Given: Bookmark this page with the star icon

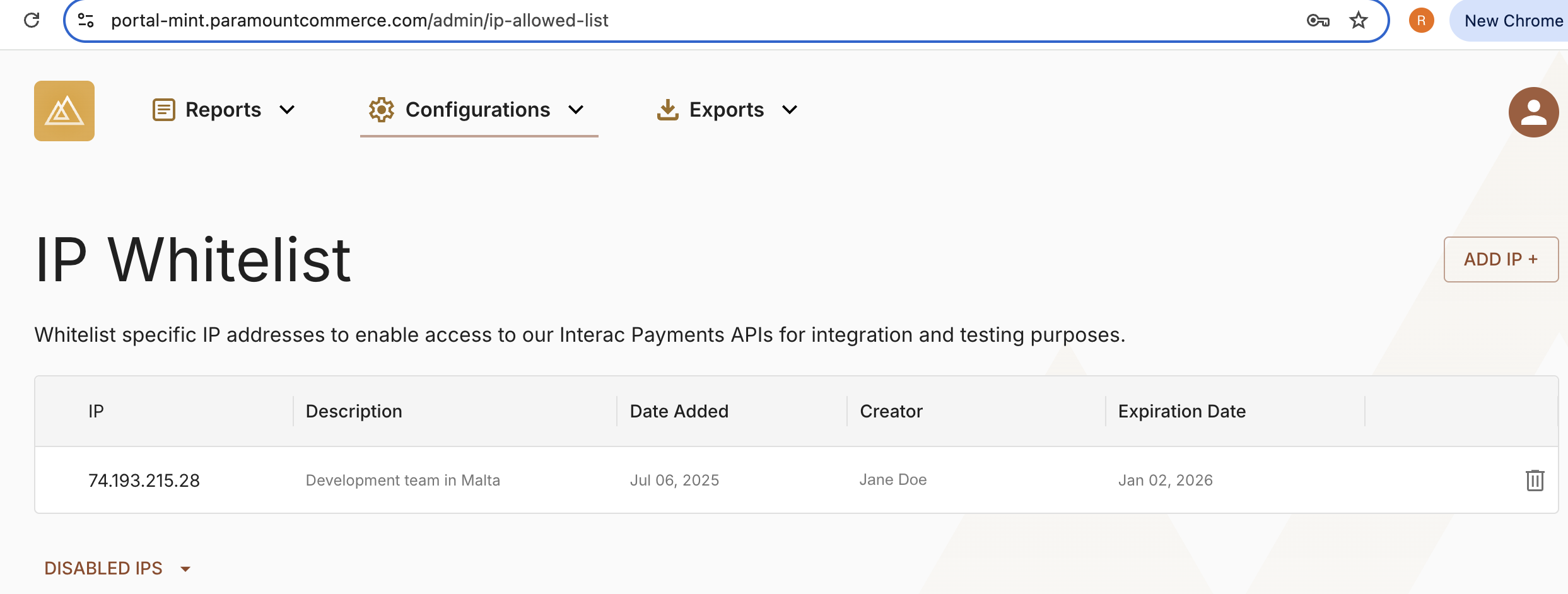Looking at the screenshot, I should pos(1358,20).
